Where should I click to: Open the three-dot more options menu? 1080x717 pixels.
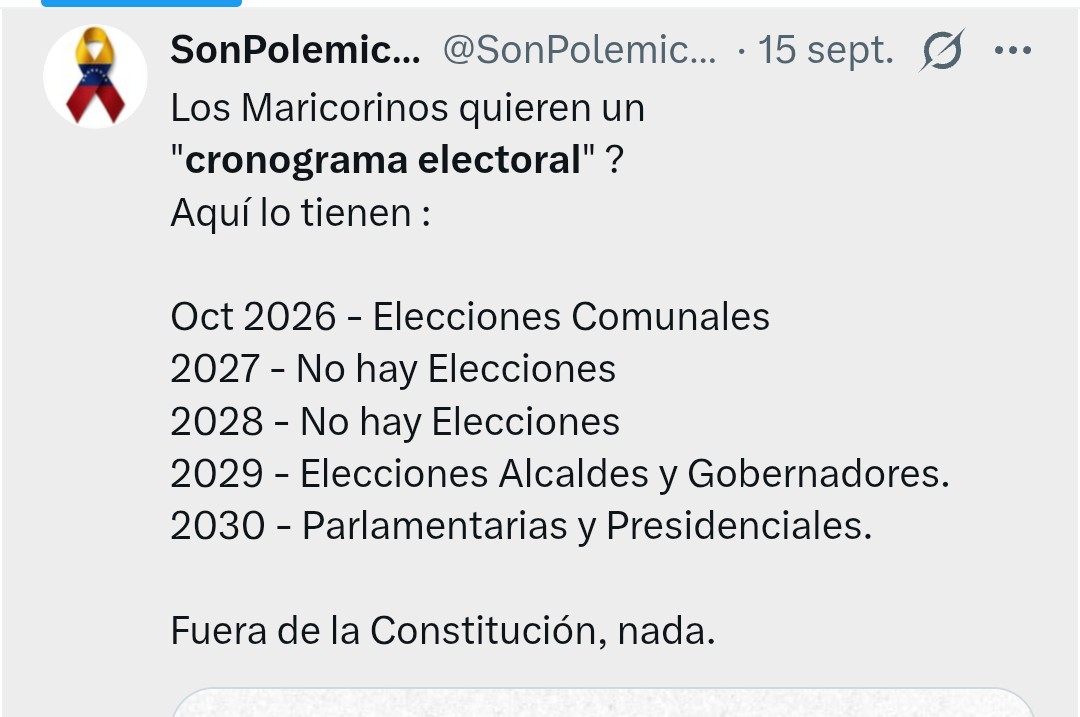pos(1012,50)
